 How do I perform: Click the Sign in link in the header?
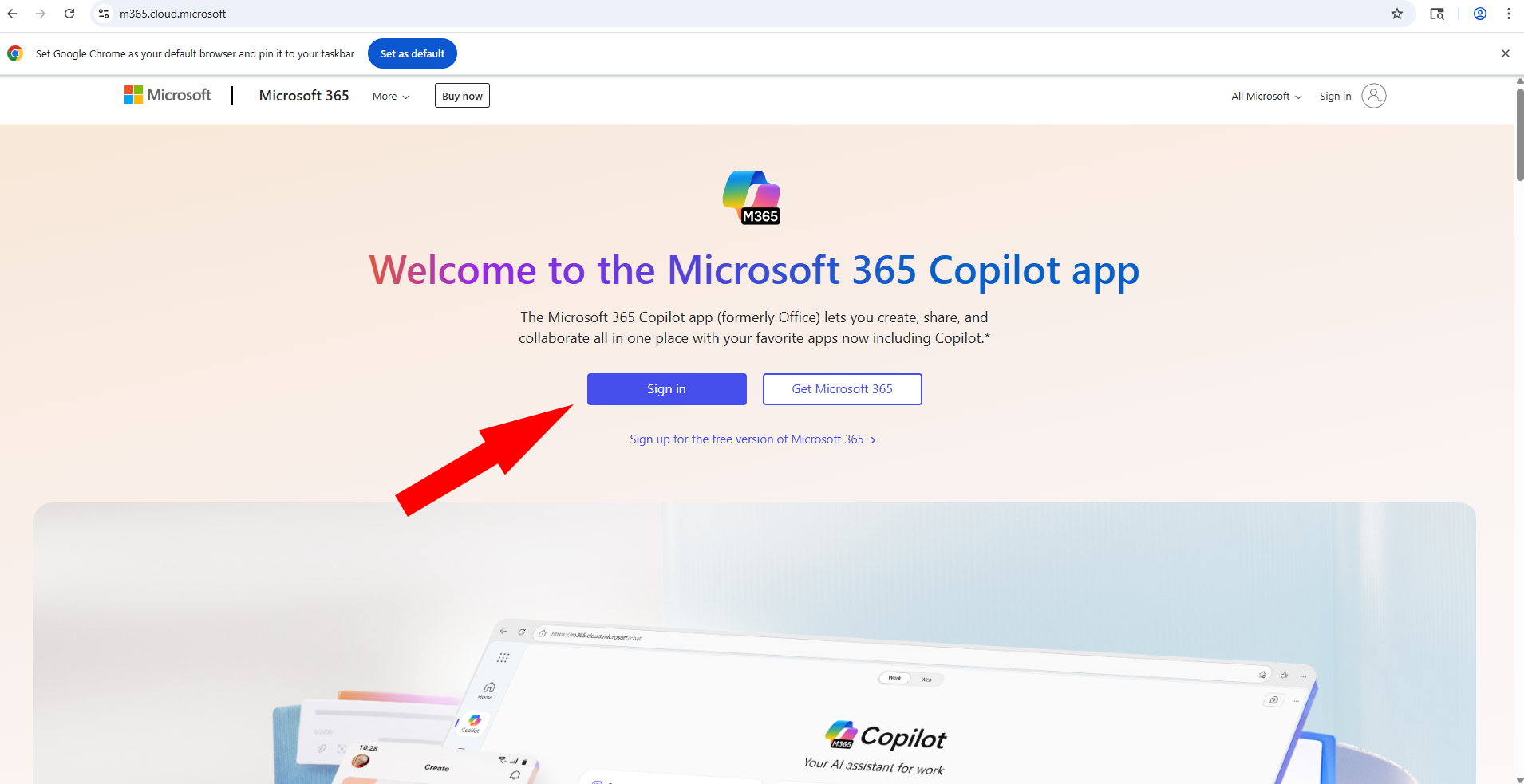point(1335,97)
